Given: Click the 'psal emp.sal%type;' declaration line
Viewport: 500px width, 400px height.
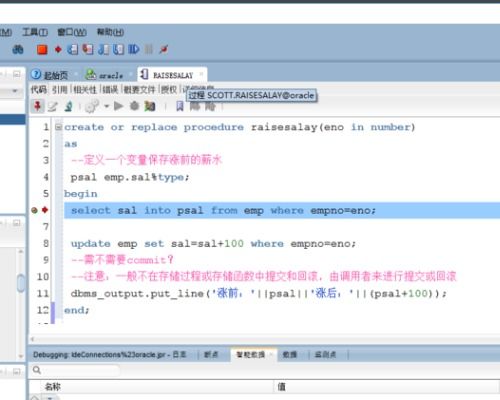Looking at the screenshot, I should coord(130,177).
